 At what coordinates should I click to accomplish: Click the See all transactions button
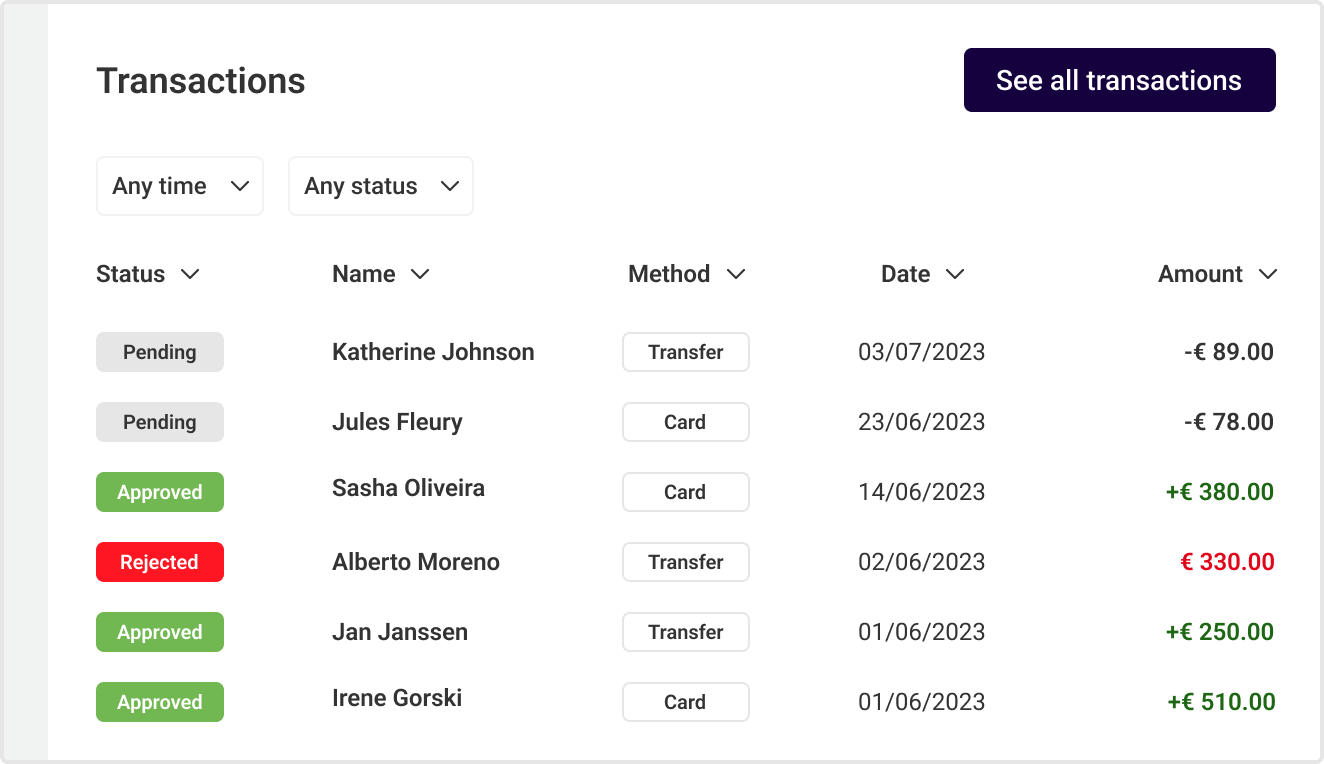pos(1119,80)
